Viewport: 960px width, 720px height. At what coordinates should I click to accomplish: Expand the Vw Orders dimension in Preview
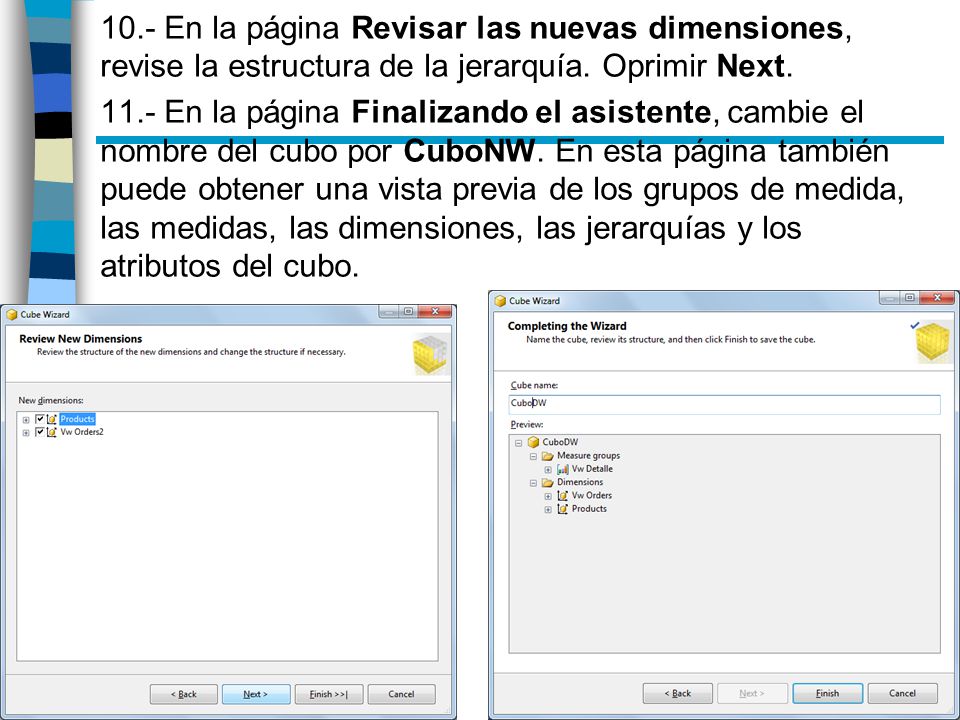(548, 496)
